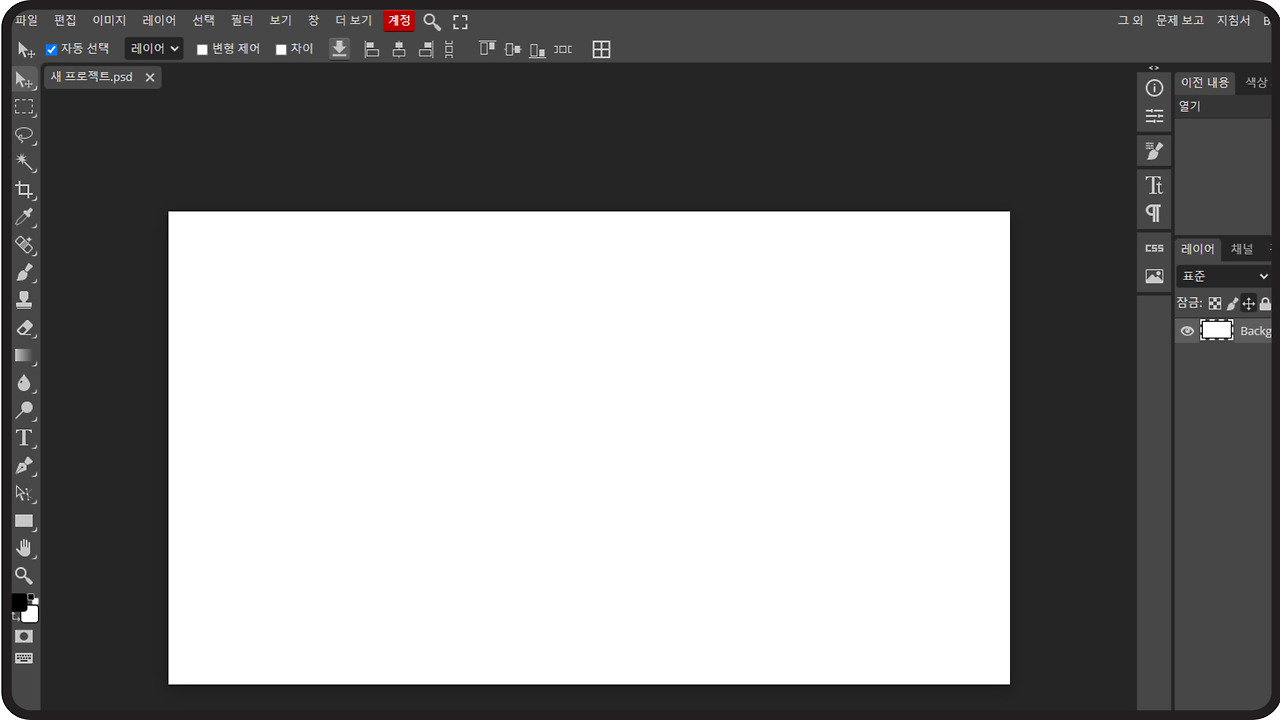Switch to the 채널 tab
Viewport: 1280px width, 720px height.
point(1241,249)
